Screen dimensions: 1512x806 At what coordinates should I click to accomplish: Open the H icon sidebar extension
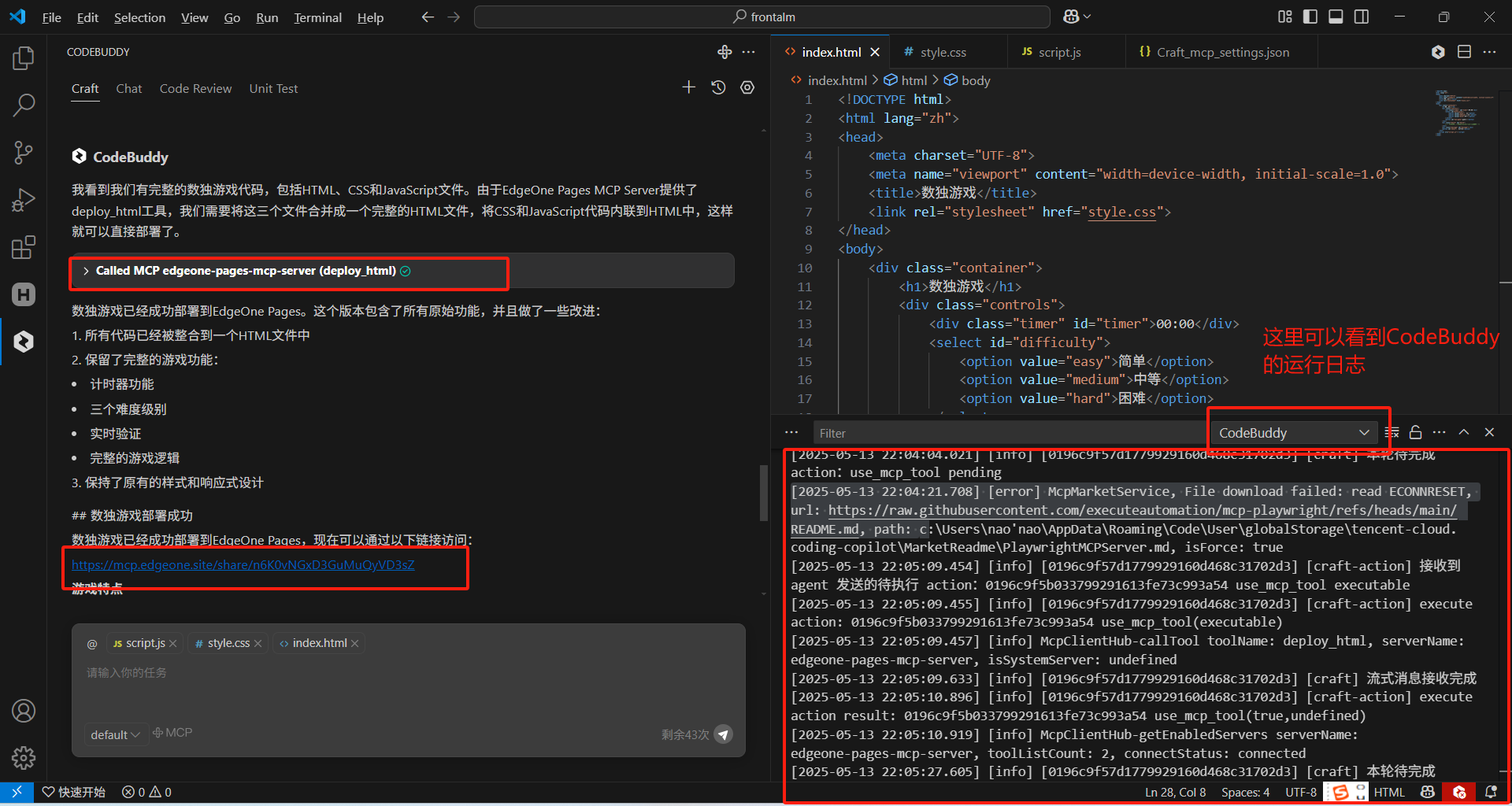click(x=24, y=294)
